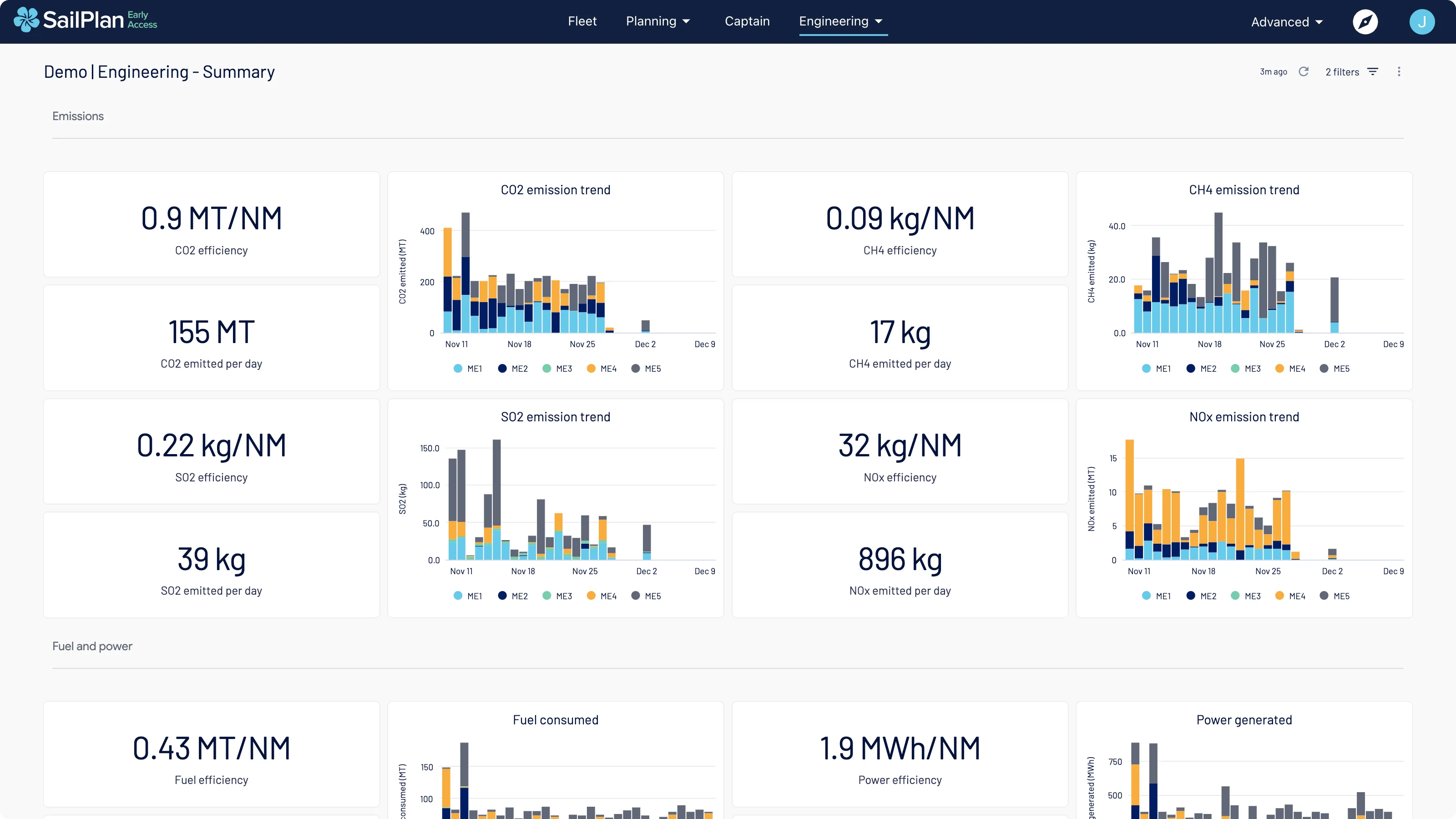The image size is (1456, 819).
Task: Go to the Captain page
Action: click(x=747, y=21)
